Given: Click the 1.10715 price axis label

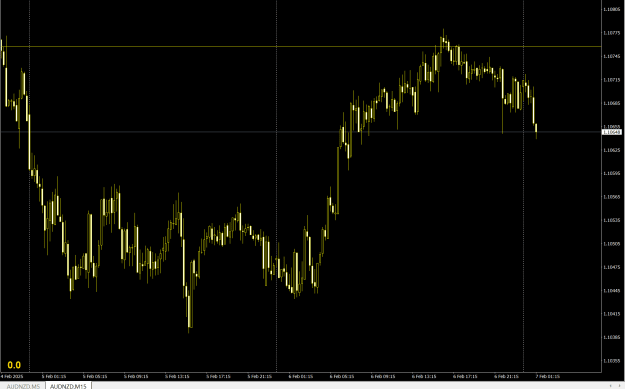Looking at the screenshot, I should pos(611,80).
